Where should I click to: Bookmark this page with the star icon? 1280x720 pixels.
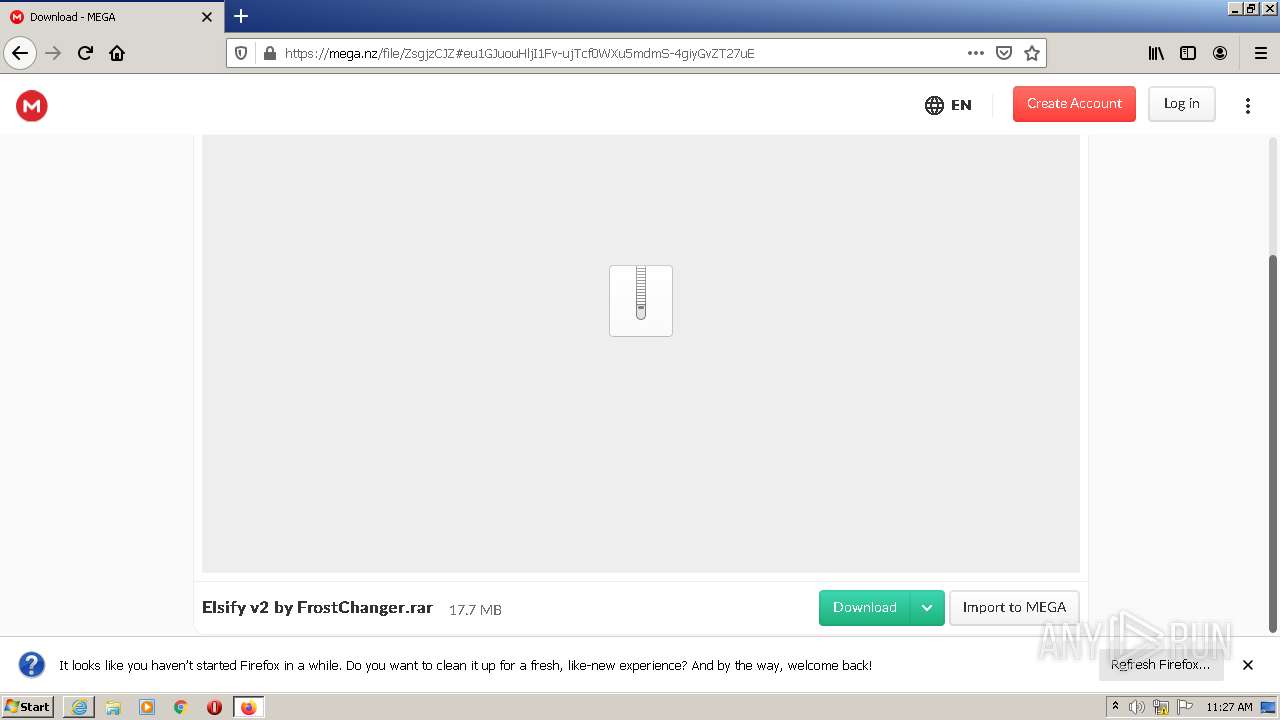point(1032,53)
